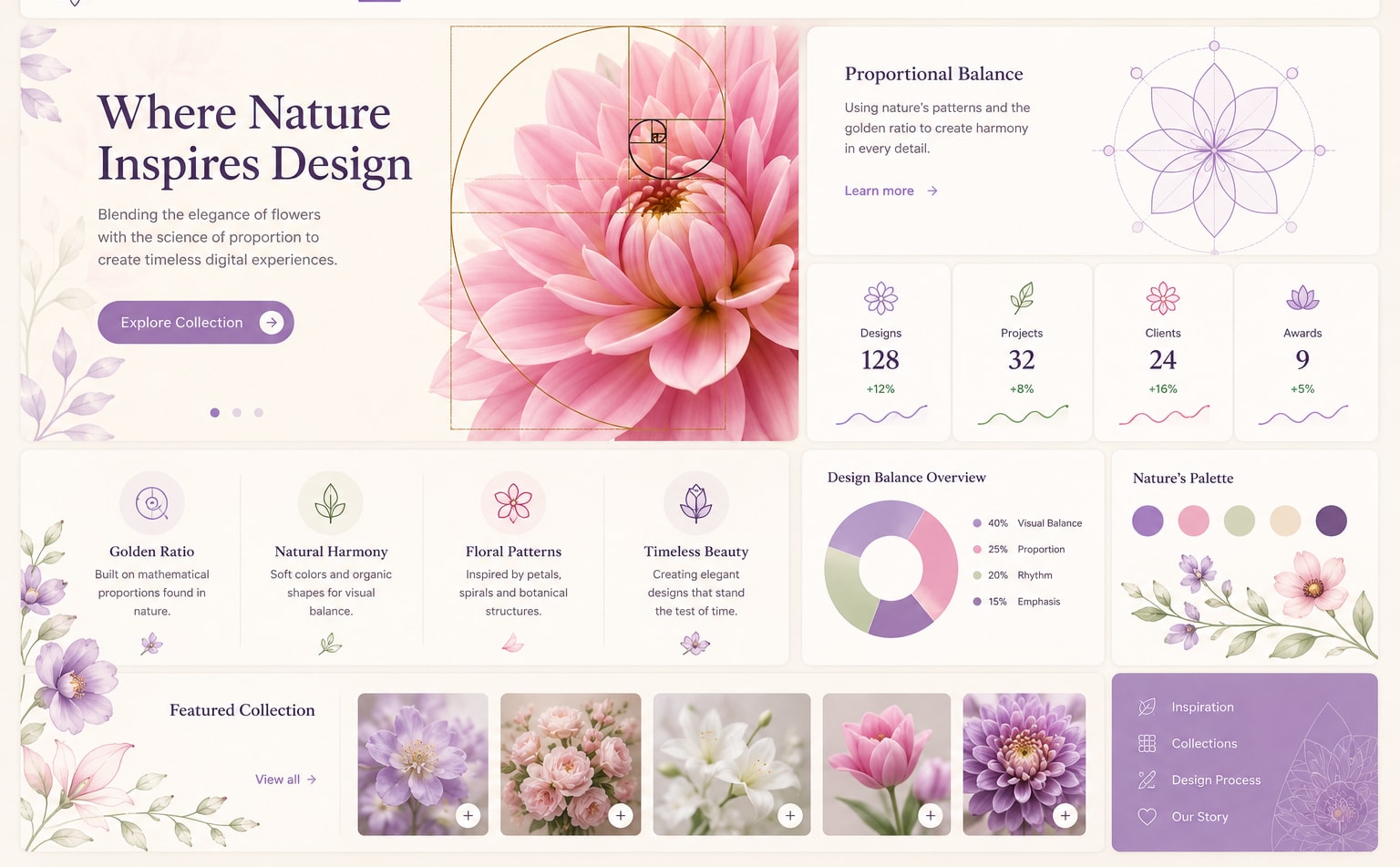The image size is (1400, 867).
Task: Select the 25% Proportion legend entry
Action: click(1019, 550)
